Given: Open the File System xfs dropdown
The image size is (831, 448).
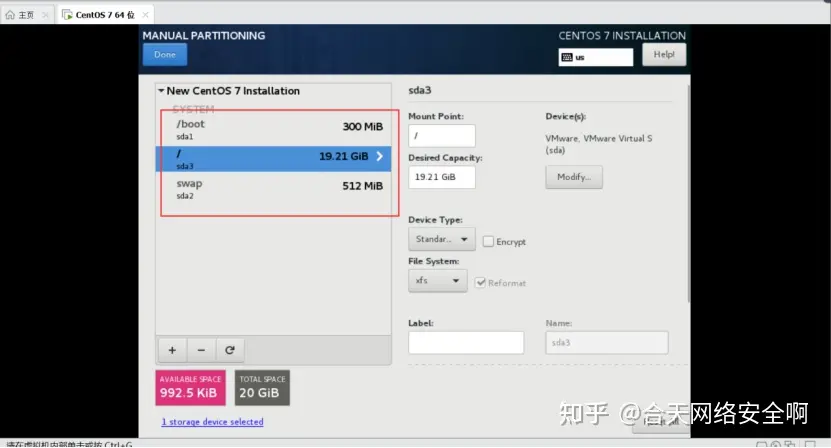Looking at the screenshot, I should (x=438, y=280).
